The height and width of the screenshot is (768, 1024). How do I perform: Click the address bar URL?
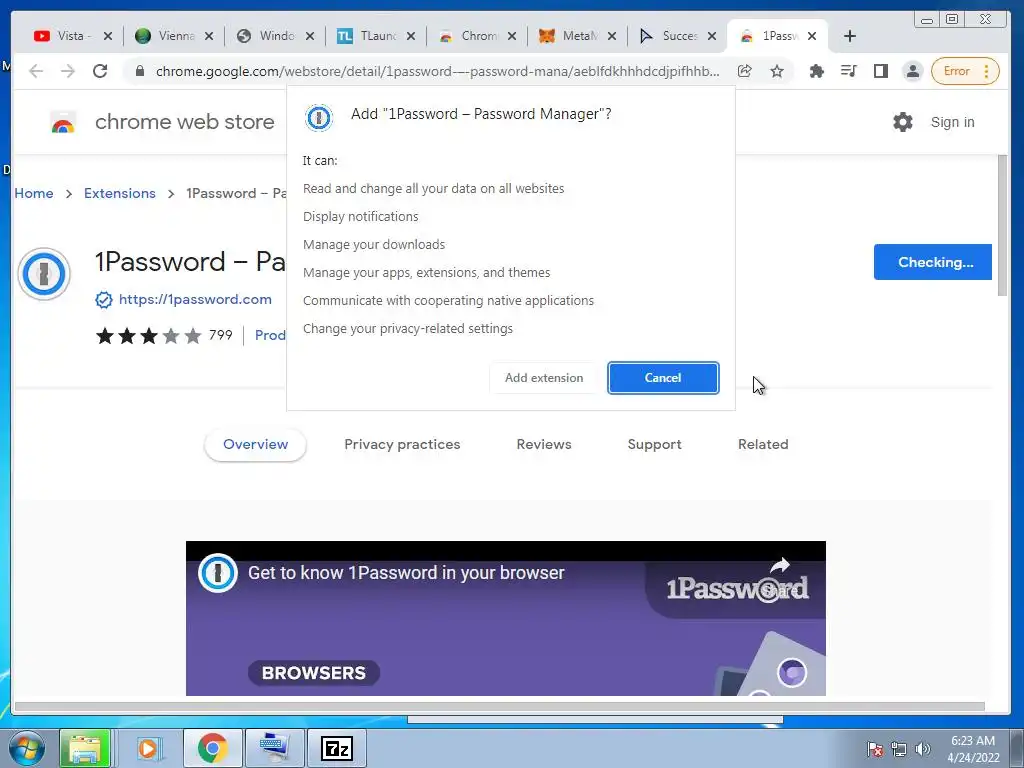pos(438,71)
